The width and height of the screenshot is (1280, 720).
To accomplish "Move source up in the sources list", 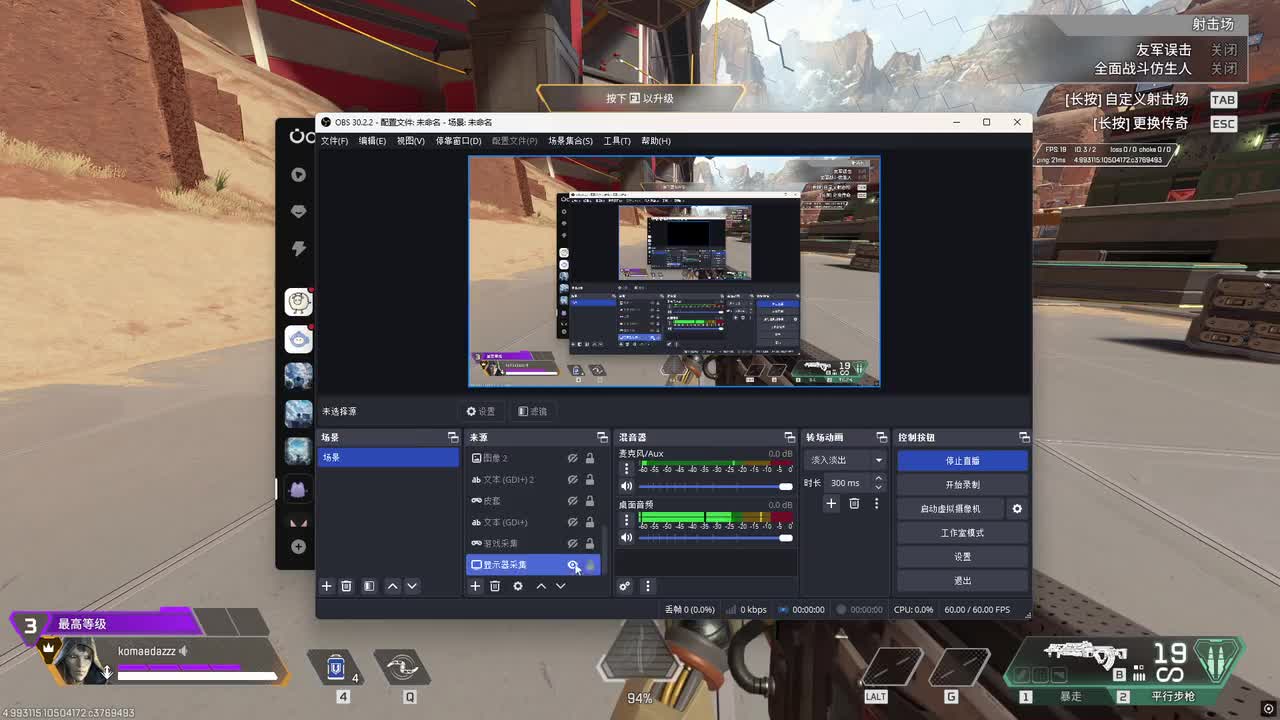I will tap(541, 586).
